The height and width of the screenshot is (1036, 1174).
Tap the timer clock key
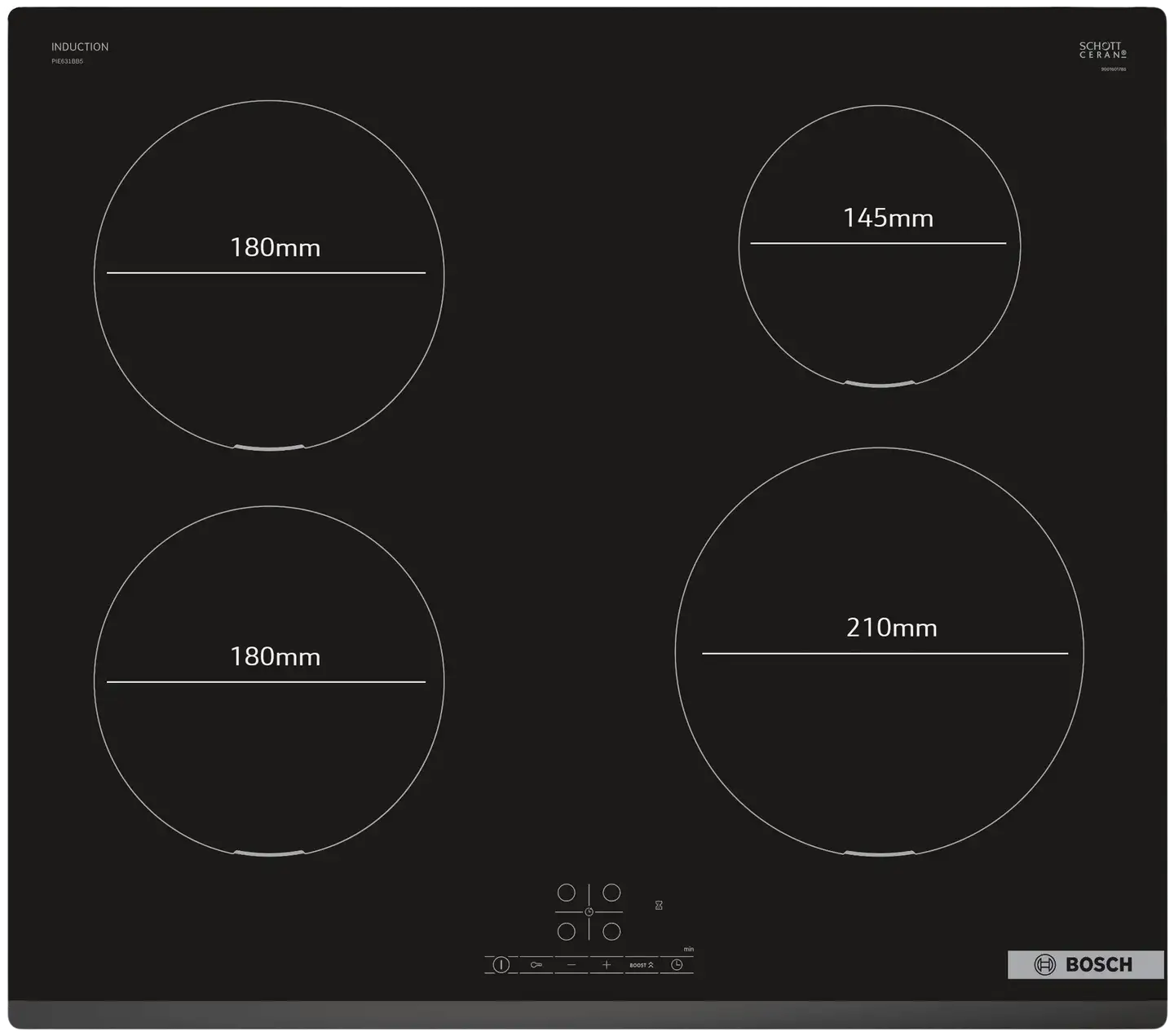tap(677, 964)
